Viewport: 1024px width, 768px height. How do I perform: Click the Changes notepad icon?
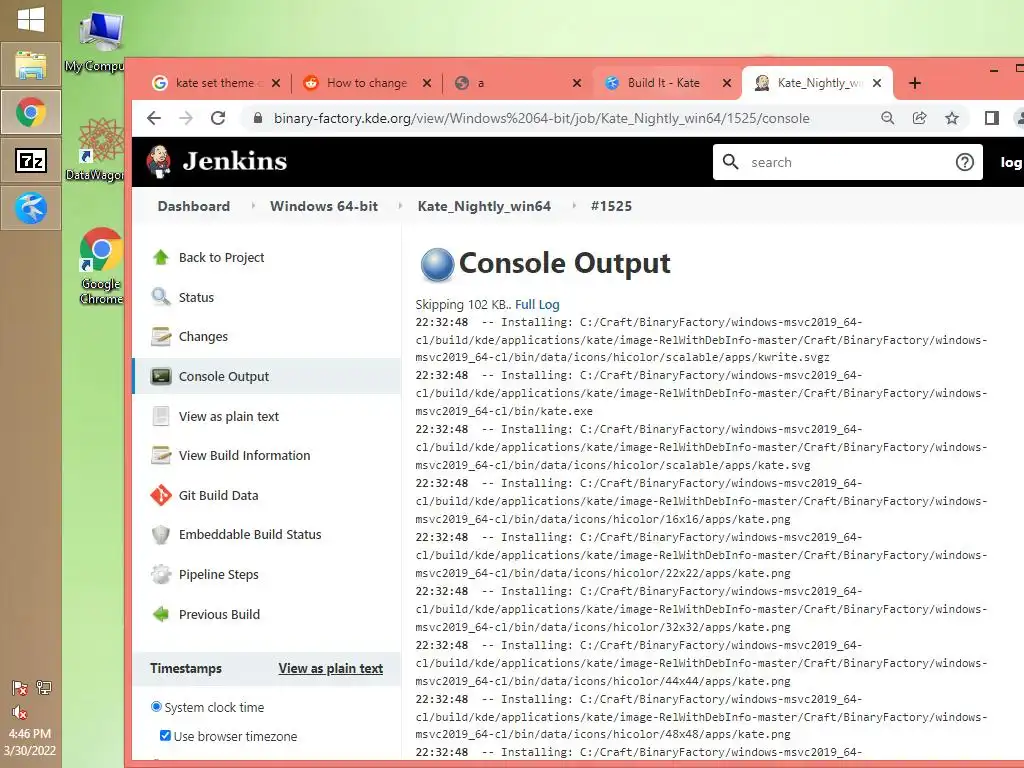(x=161, y=336)
